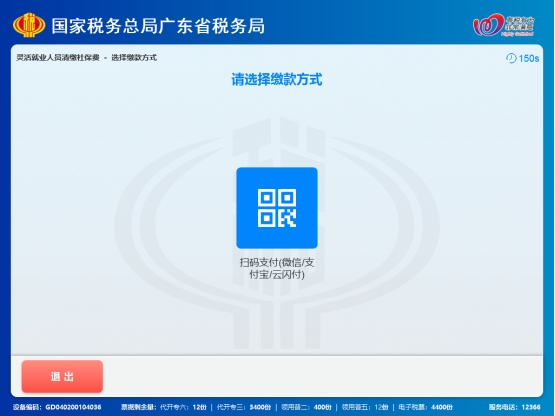Viewport: 555px width, 416px height.
Task: Click the heart-shaped service logo at top right
Action: point(504,25)
